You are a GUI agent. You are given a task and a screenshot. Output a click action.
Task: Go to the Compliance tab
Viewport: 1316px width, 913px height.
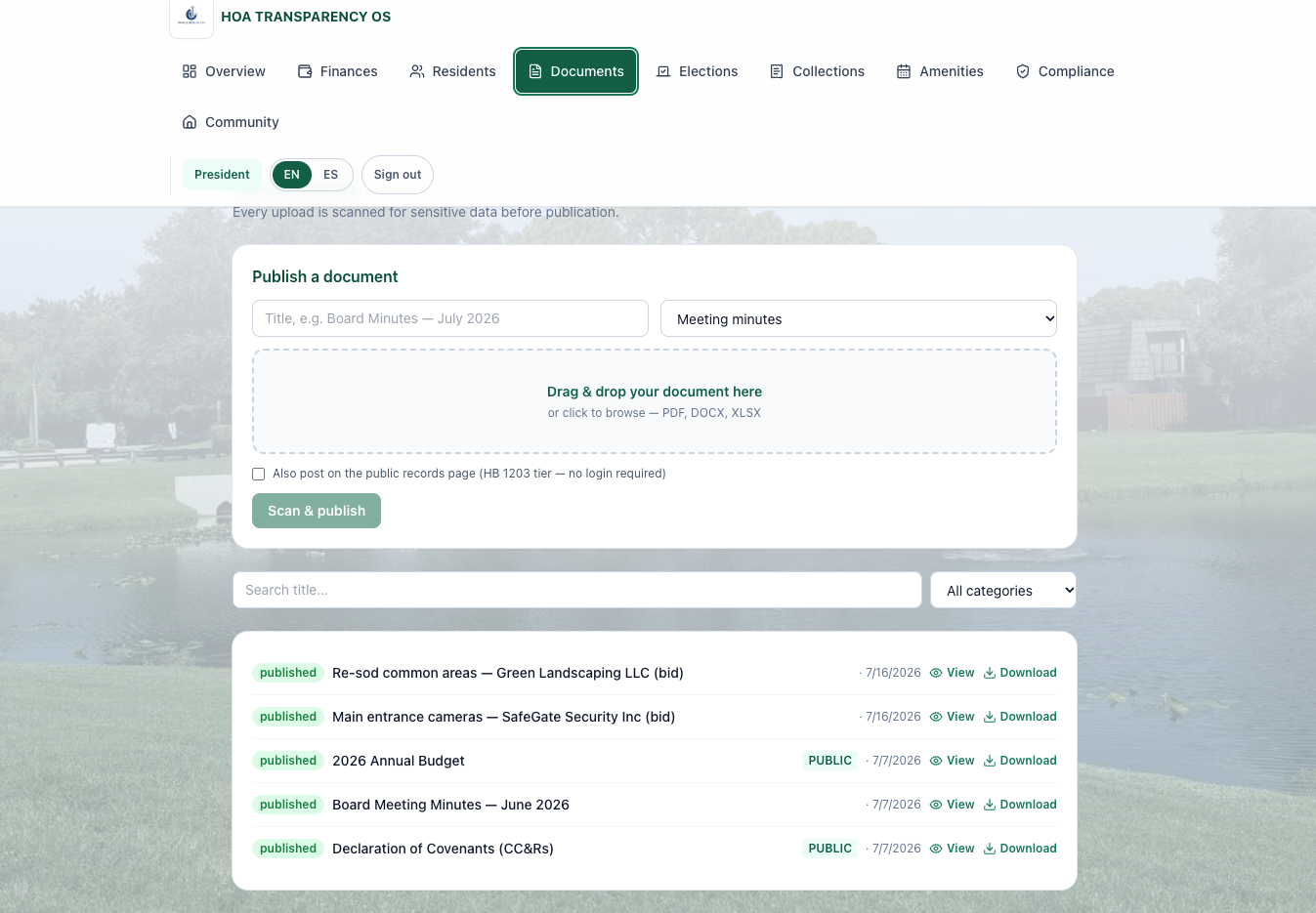pos(1065,71)
